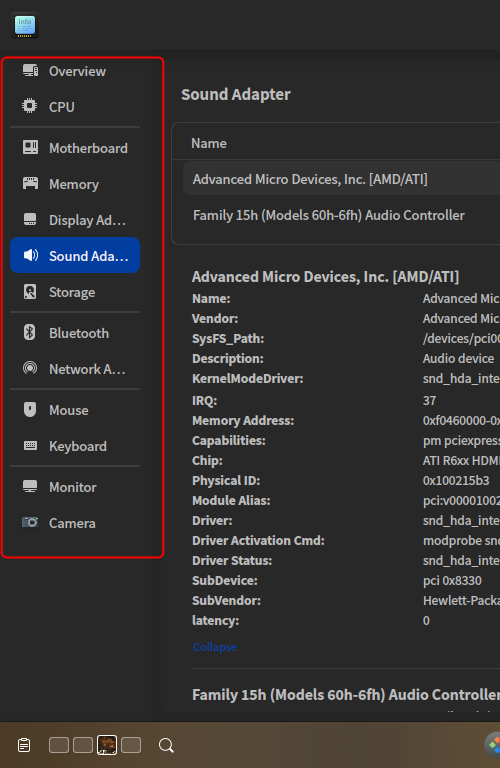This screenshot has height=768, width=500.
Task: Click the 'Chip:' label
Action: pyautogui.click(x=207, y=460)
